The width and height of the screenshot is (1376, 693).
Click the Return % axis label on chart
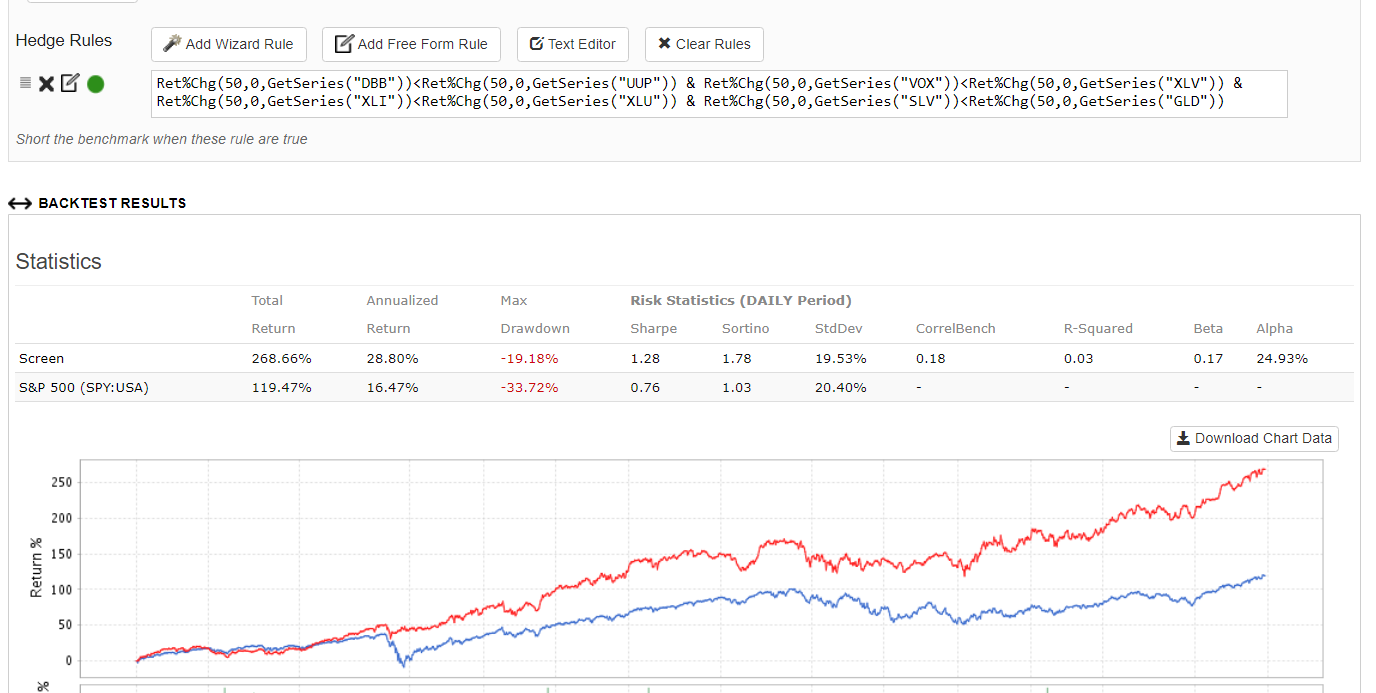pyautogui.click(x=37, y=568)
